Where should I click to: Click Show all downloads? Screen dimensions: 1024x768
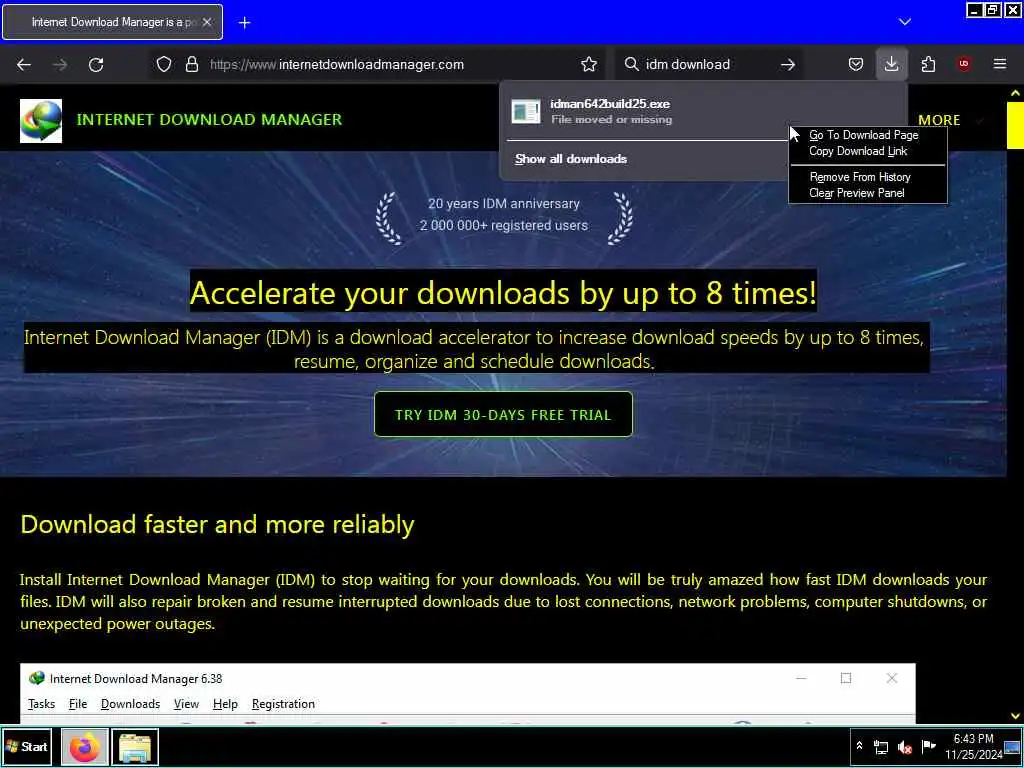pyautogui.click(x=571, y=159)
